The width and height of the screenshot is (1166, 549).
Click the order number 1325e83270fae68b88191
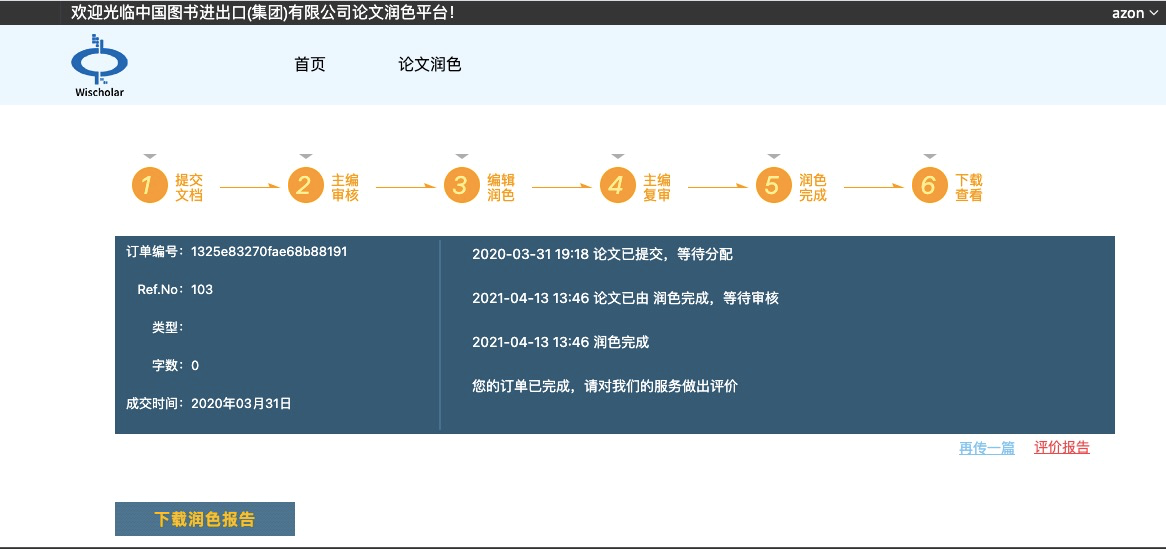[x=269, y=252]
